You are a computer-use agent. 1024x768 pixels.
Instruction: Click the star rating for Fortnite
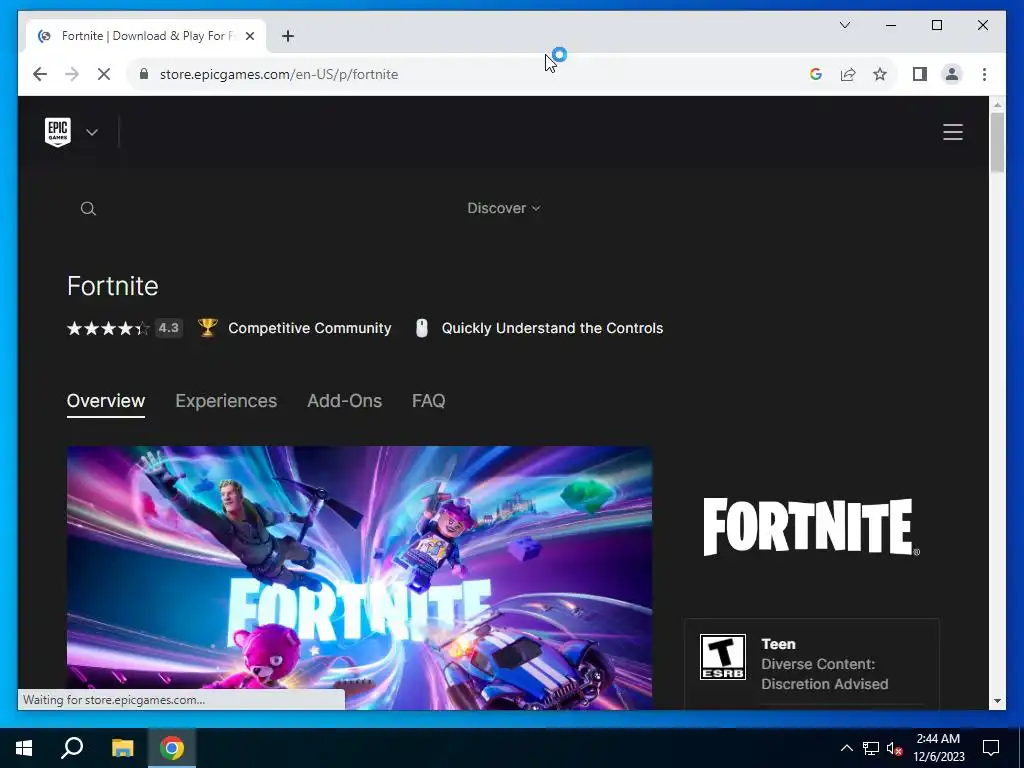(x=108, y=328)
